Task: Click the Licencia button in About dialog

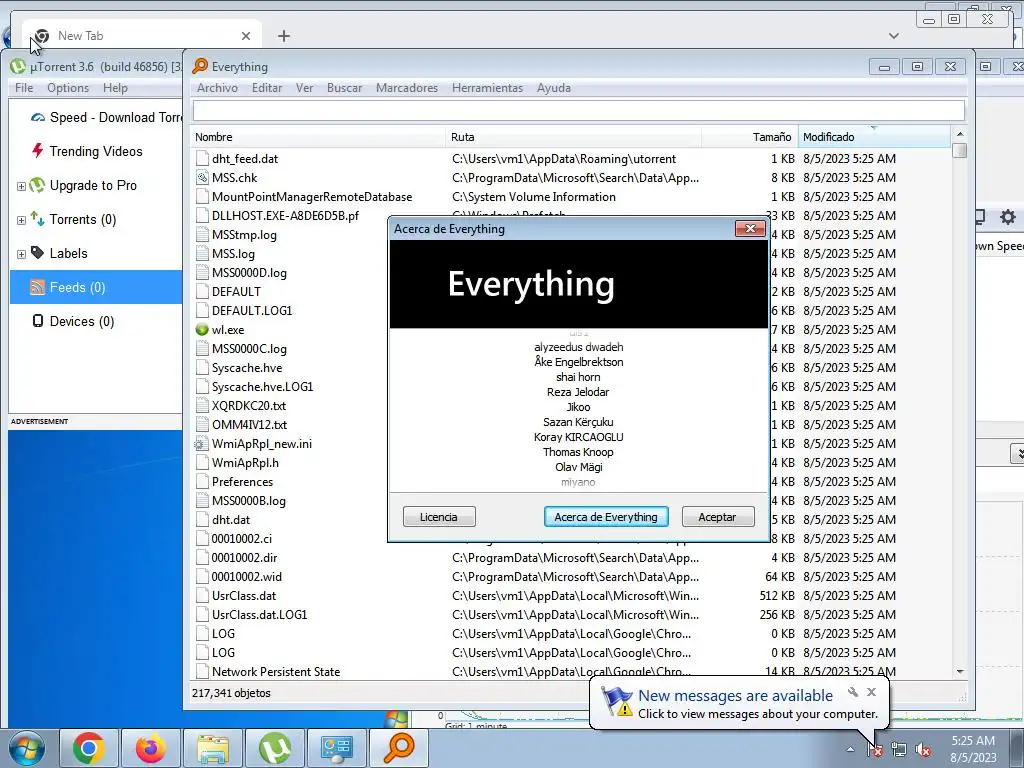Action: 439,517
